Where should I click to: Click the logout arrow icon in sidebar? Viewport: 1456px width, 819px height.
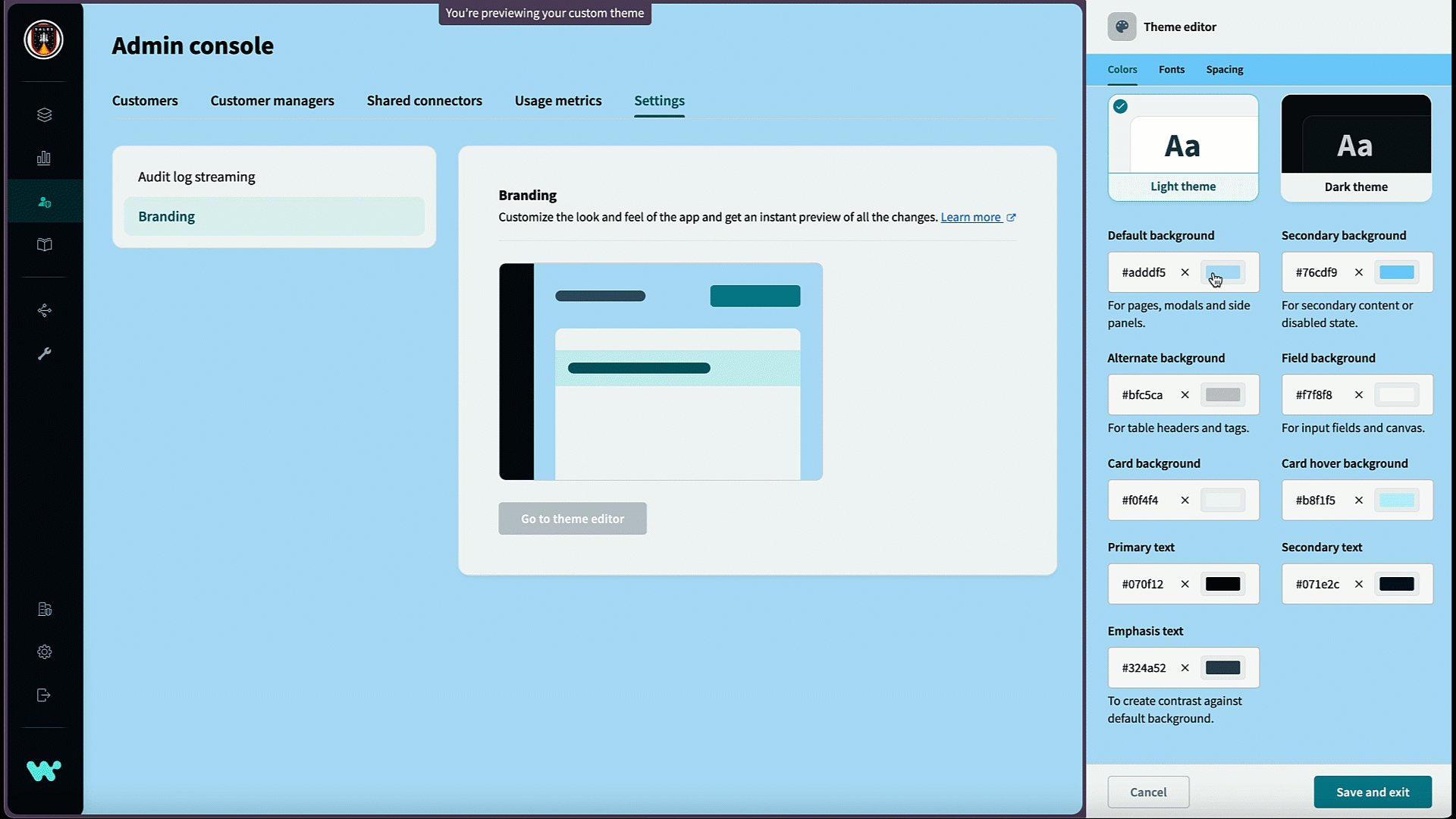pos(44,695)
